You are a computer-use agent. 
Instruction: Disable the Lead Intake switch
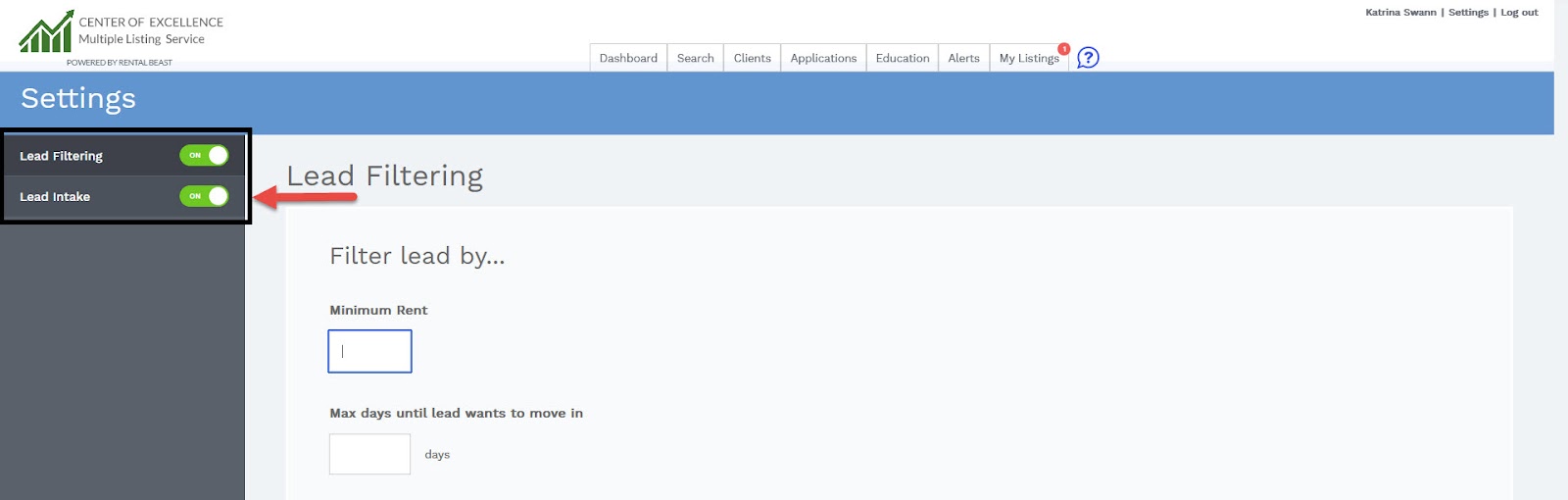coord(204,196)
